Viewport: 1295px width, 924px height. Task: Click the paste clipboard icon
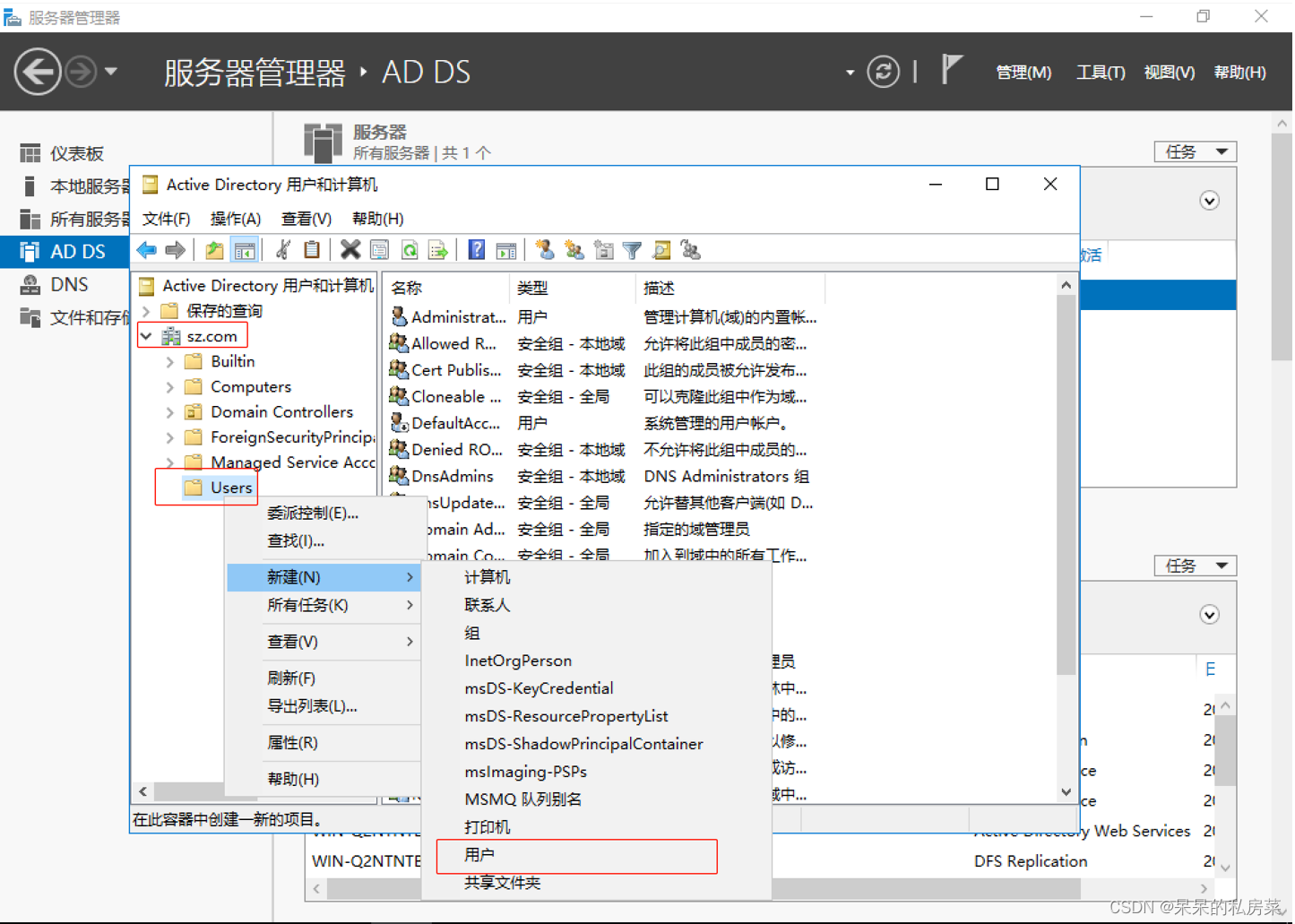point(311,250)
